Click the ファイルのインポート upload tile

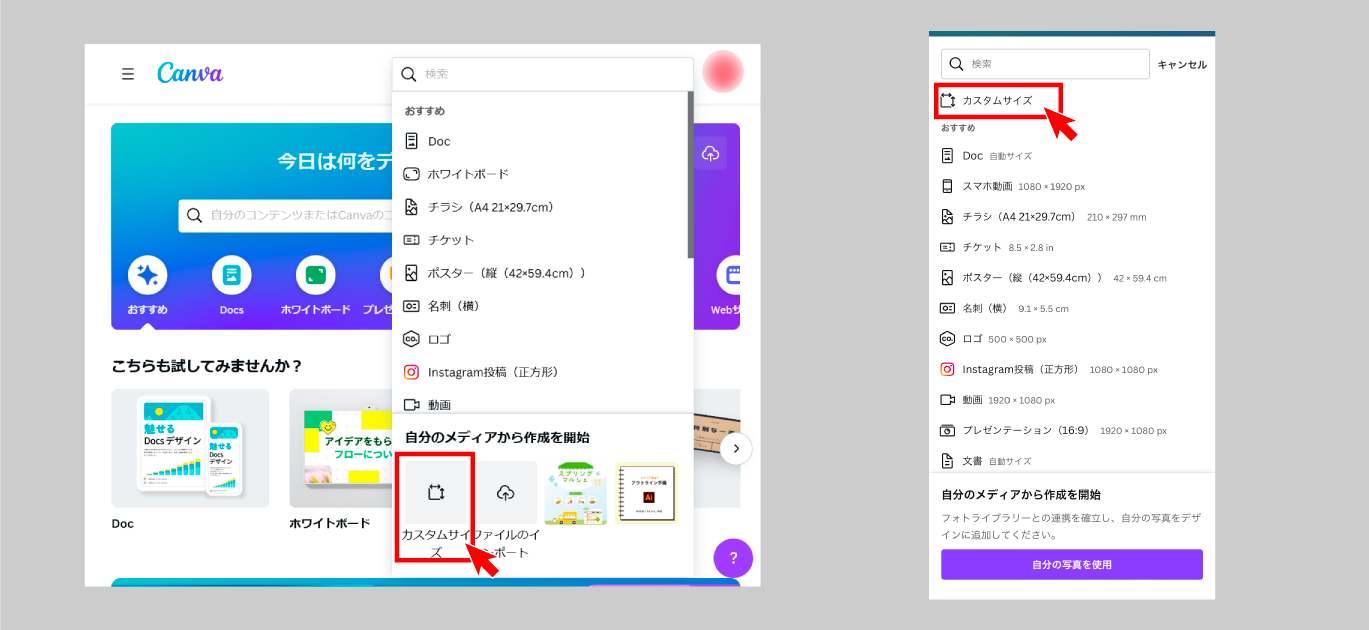click(x=506, y=493)
